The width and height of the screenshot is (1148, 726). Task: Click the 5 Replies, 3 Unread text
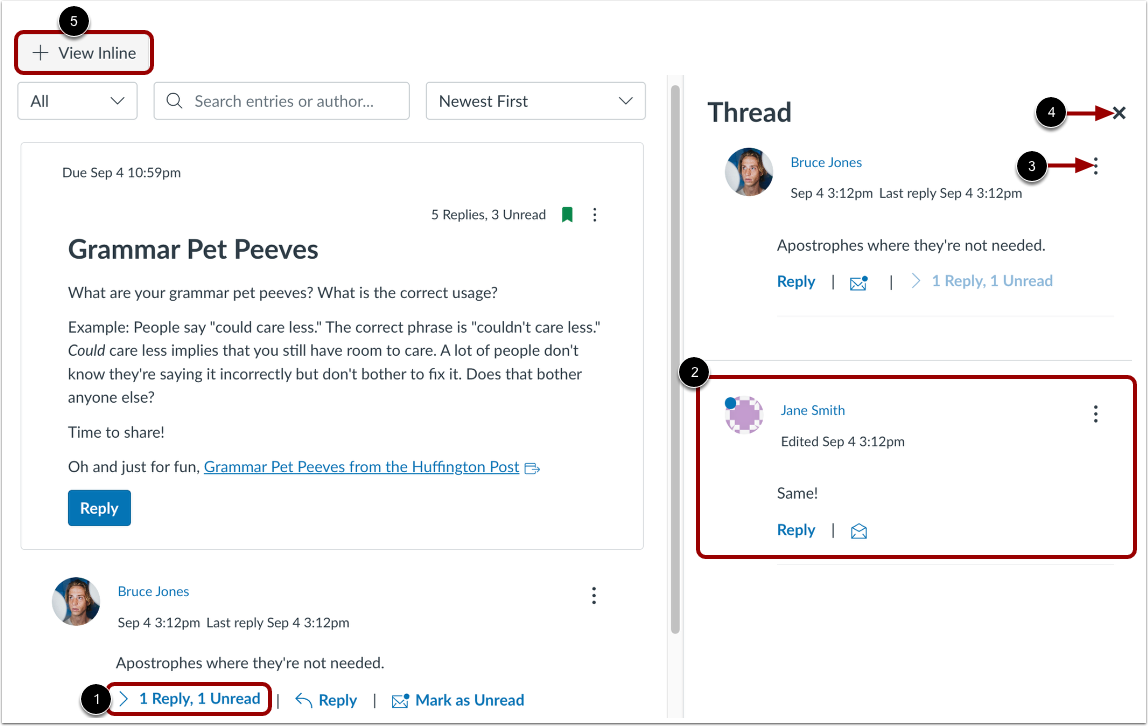(488, 214)
